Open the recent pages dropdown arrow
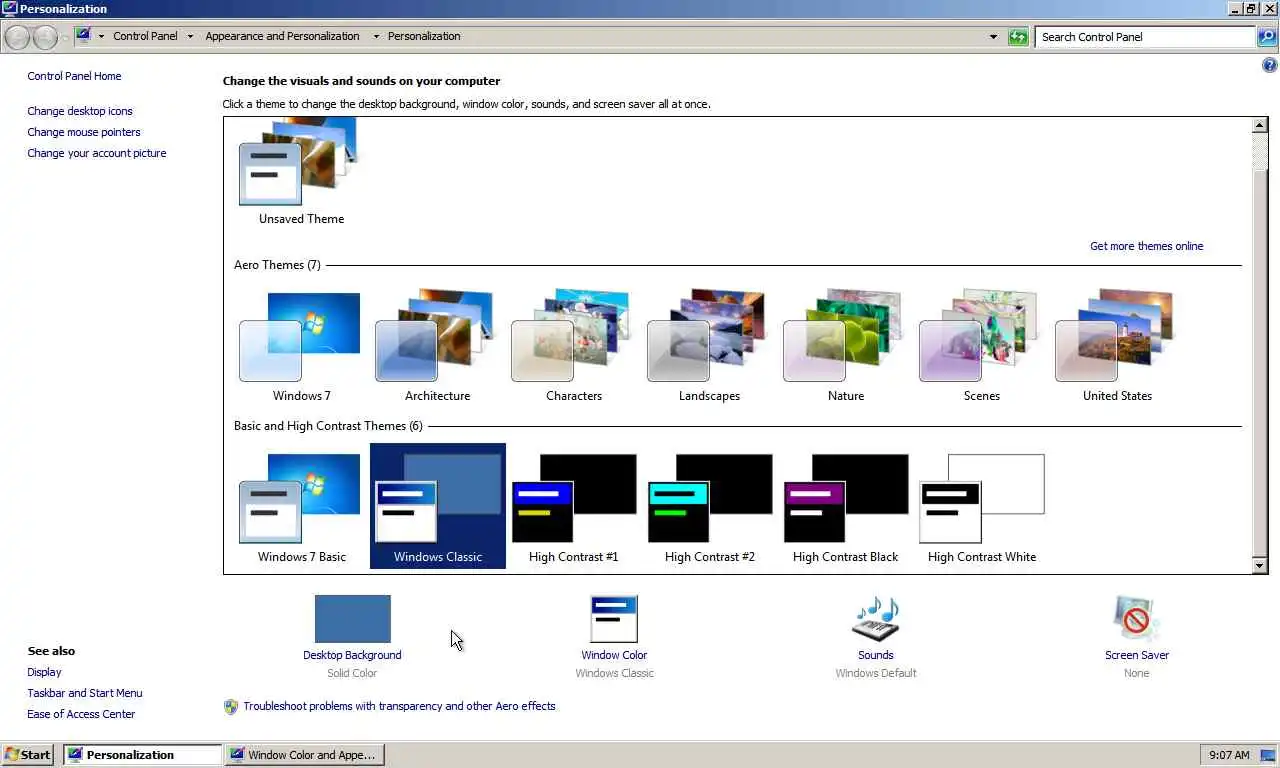 tap(65, 37)
